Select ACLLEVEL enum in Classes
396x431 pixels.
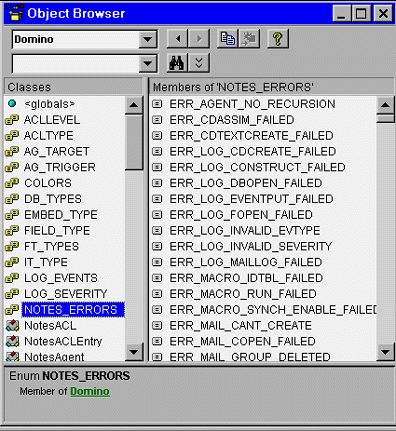(52, 120)
